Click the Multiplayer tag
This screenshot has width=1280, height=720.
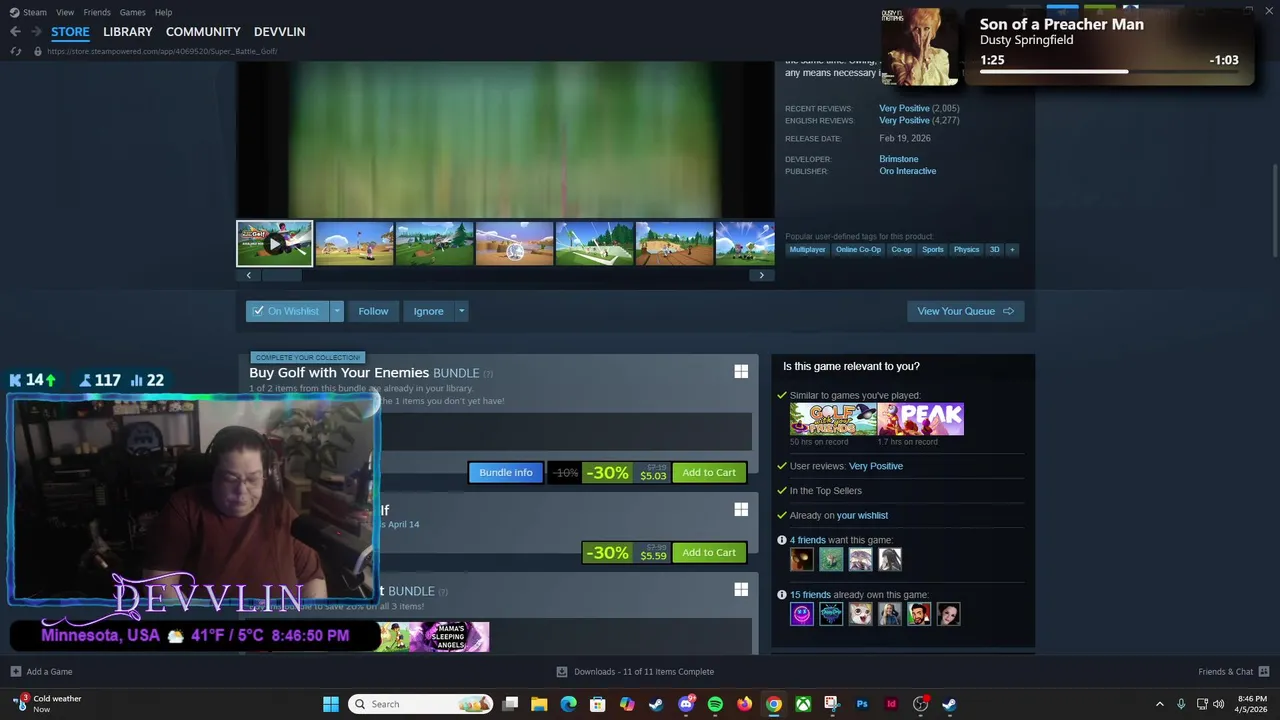(807, 249)
